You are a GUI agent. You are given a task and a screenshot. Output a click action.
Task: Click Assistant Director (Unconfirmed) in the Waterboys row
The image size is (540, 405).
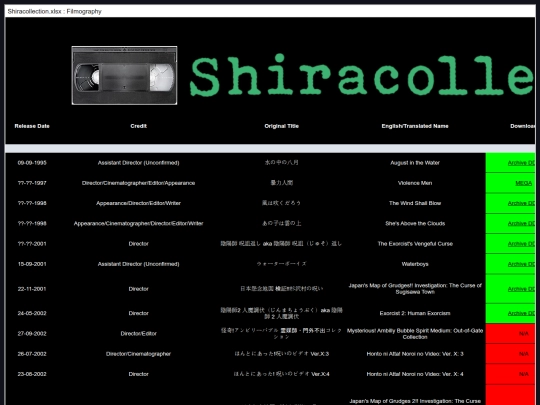click(138, 264)
